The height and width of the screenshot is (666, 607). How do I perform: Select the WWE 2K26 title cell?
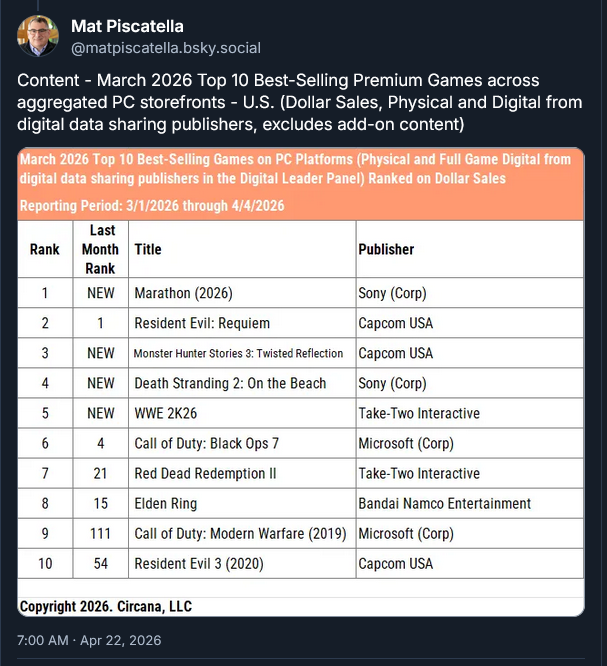point(242,413)
